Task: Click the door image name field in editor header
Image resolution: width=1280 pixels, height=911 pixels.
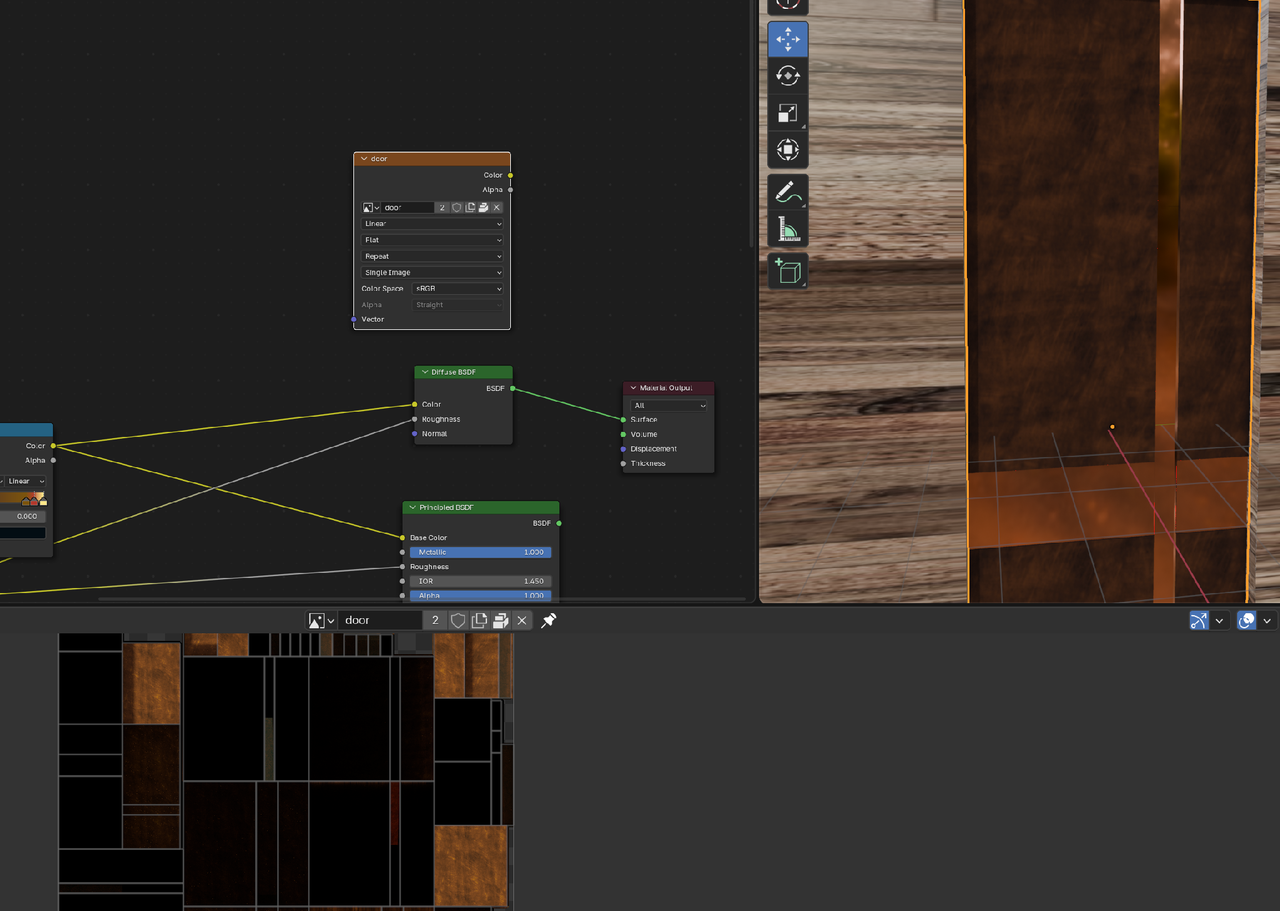Action: tap(380, 620)
